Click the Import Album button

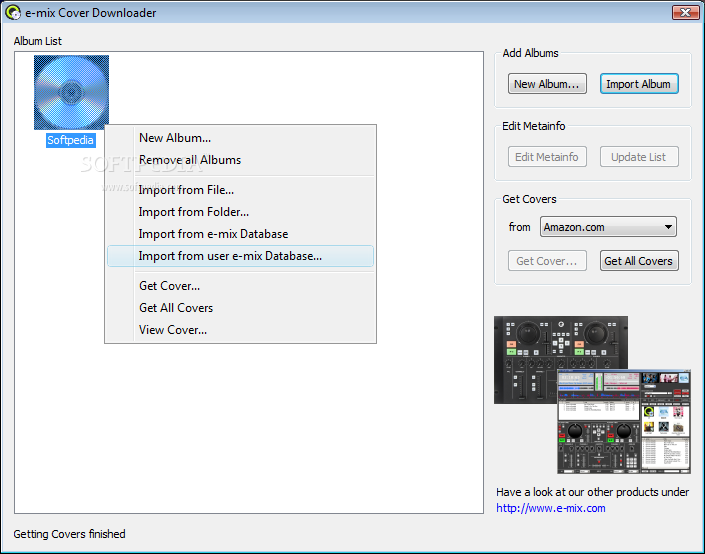pyautogui.click(x=639, y=84)
